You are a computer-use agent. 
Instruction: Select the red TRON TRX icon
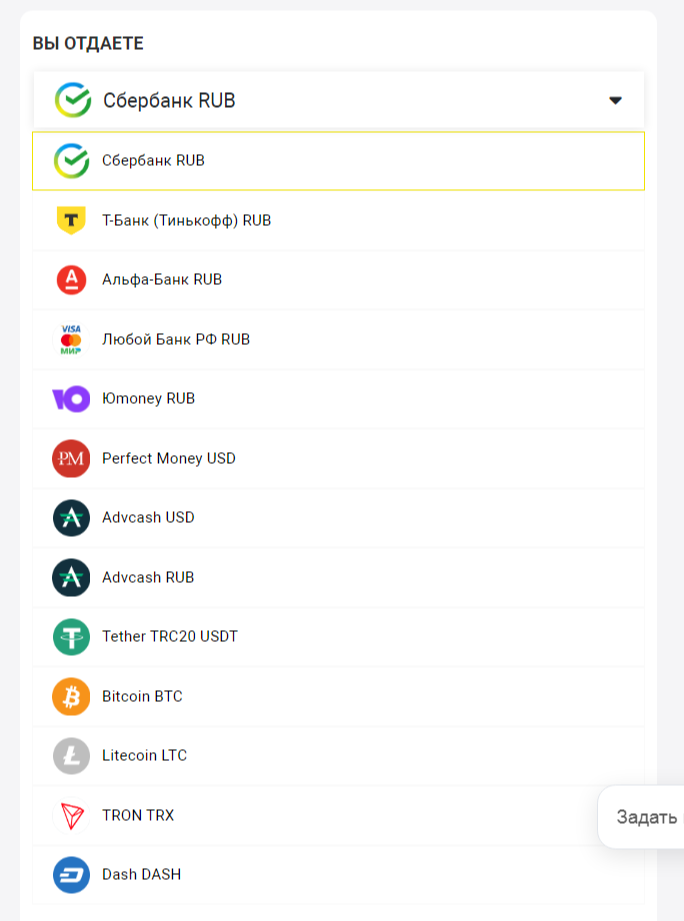(x=69, y=815)
